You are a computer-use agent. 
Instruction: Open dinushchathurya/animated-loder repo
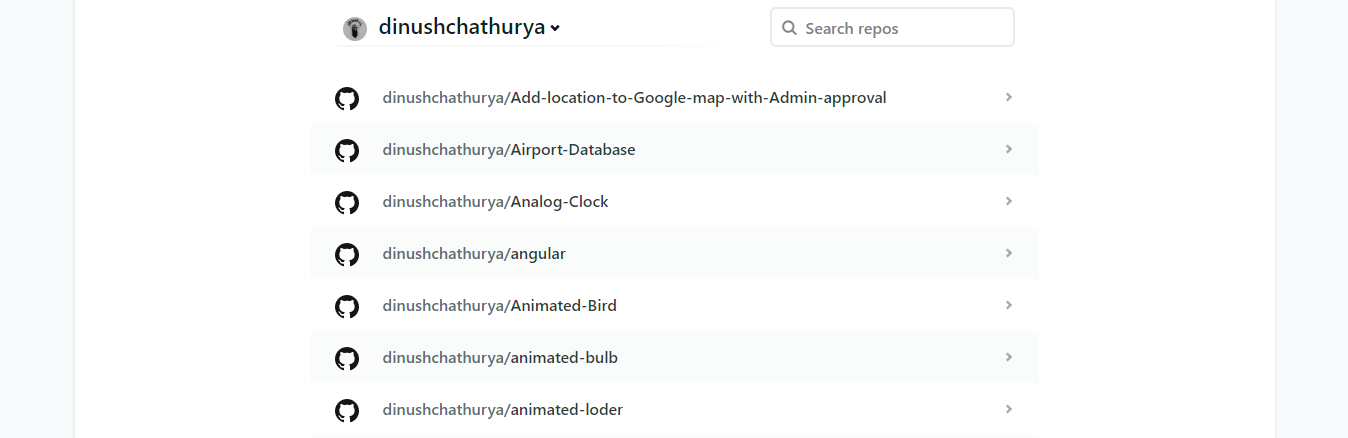click(503, 410)
